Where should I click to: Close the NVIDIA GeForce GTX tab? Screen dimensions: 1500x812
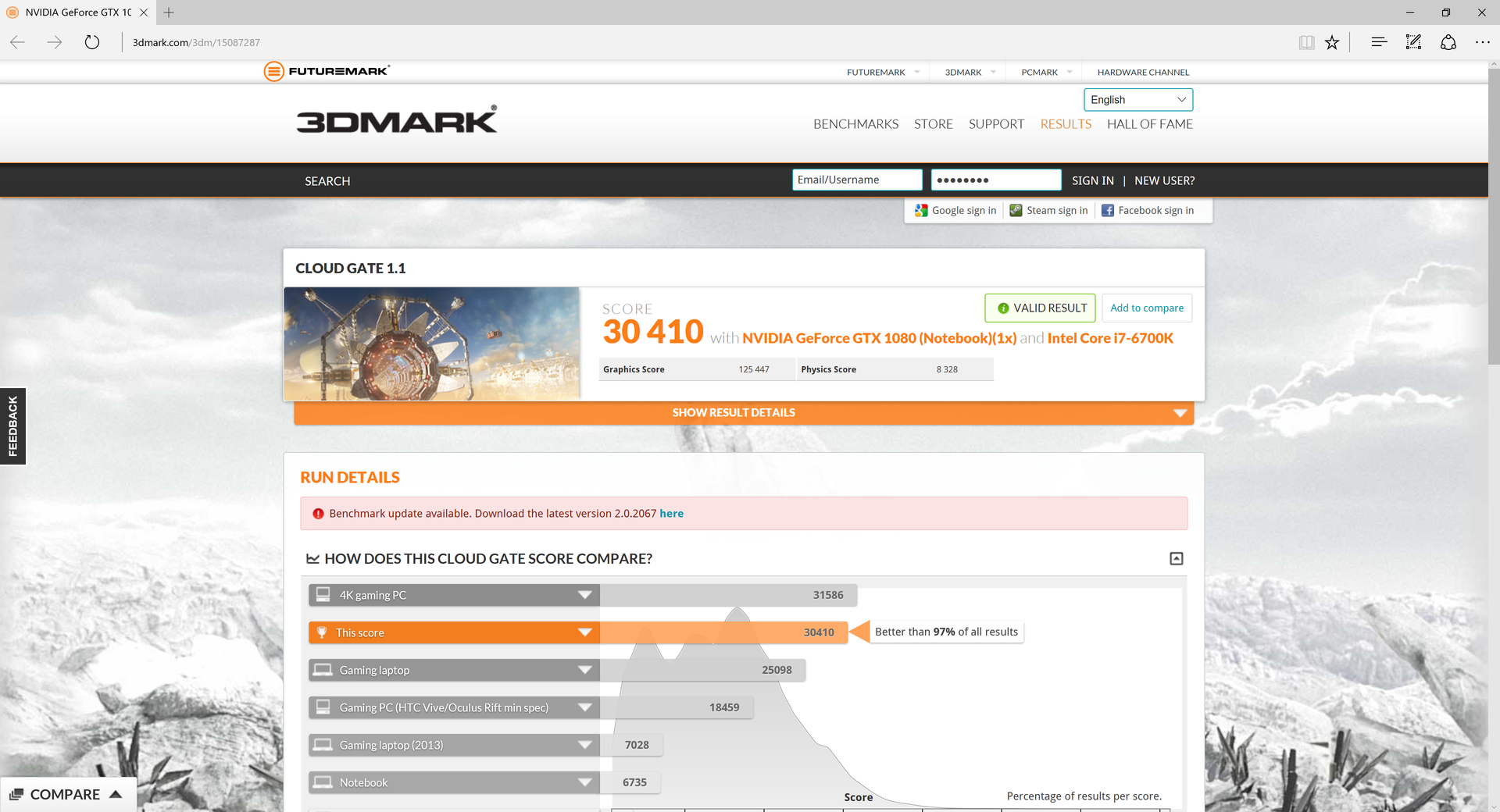(x=144, y=12)
